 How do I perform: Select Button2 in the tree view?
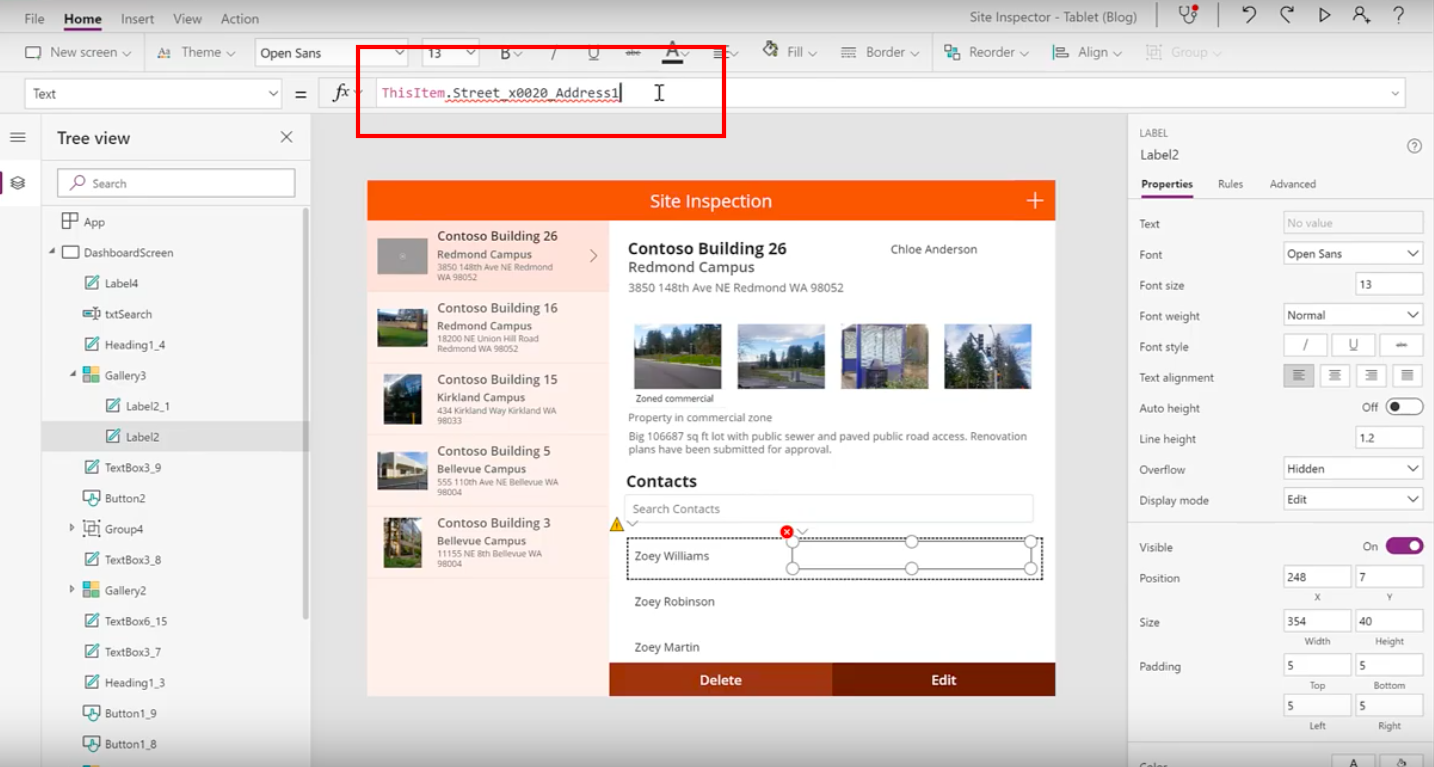(x=125, y=498)
